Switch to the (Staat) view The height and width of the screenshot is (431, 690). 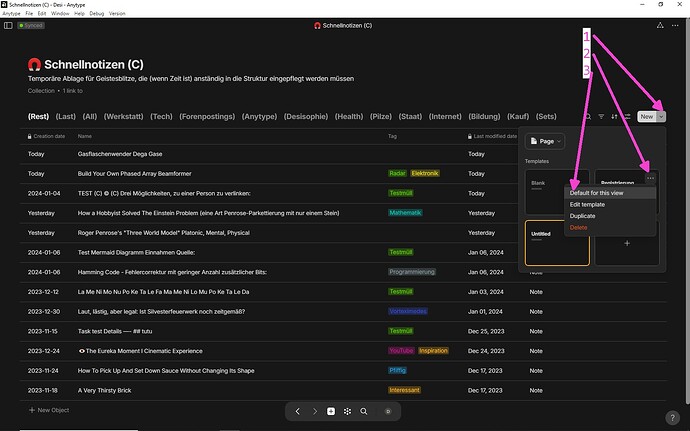coord(410,117)
